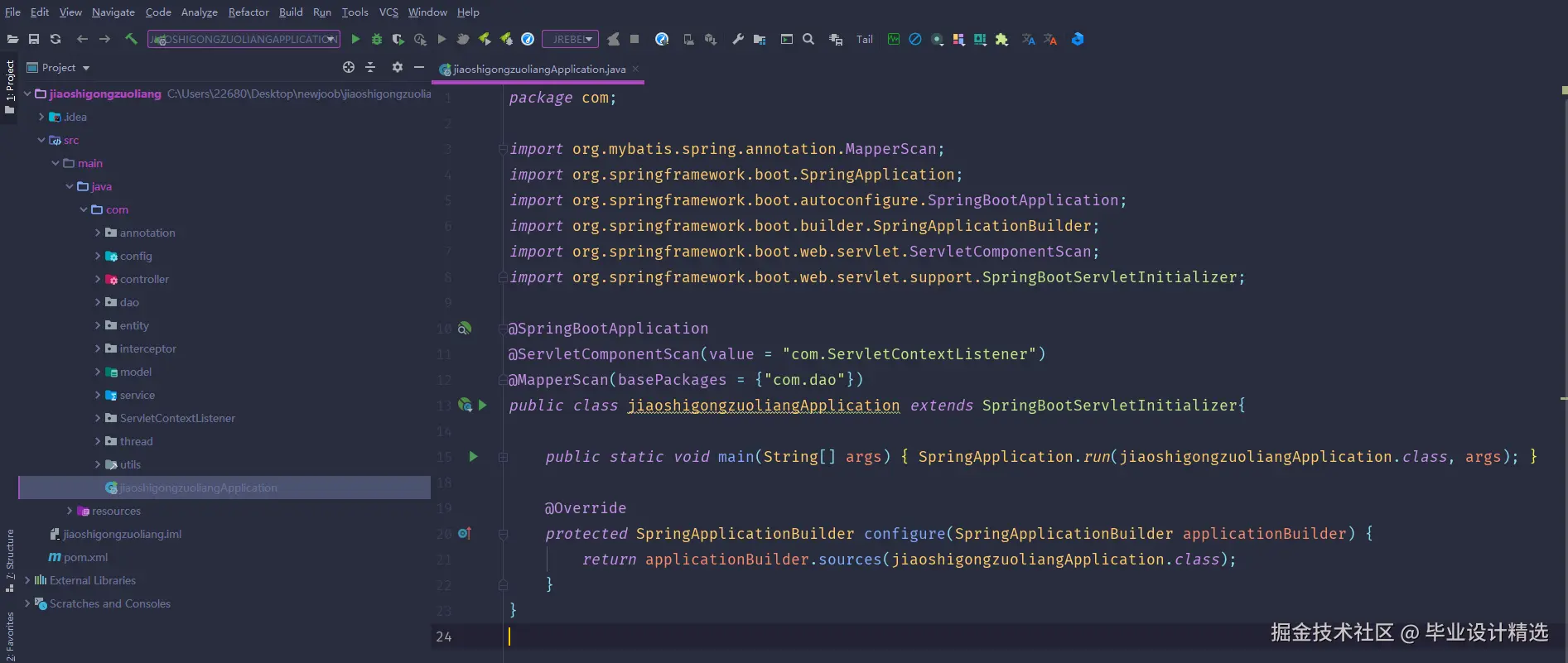Screen dimensions: 1568x663
Task: Click the red Translate and Replace icon
Action: pos(1050,39)
